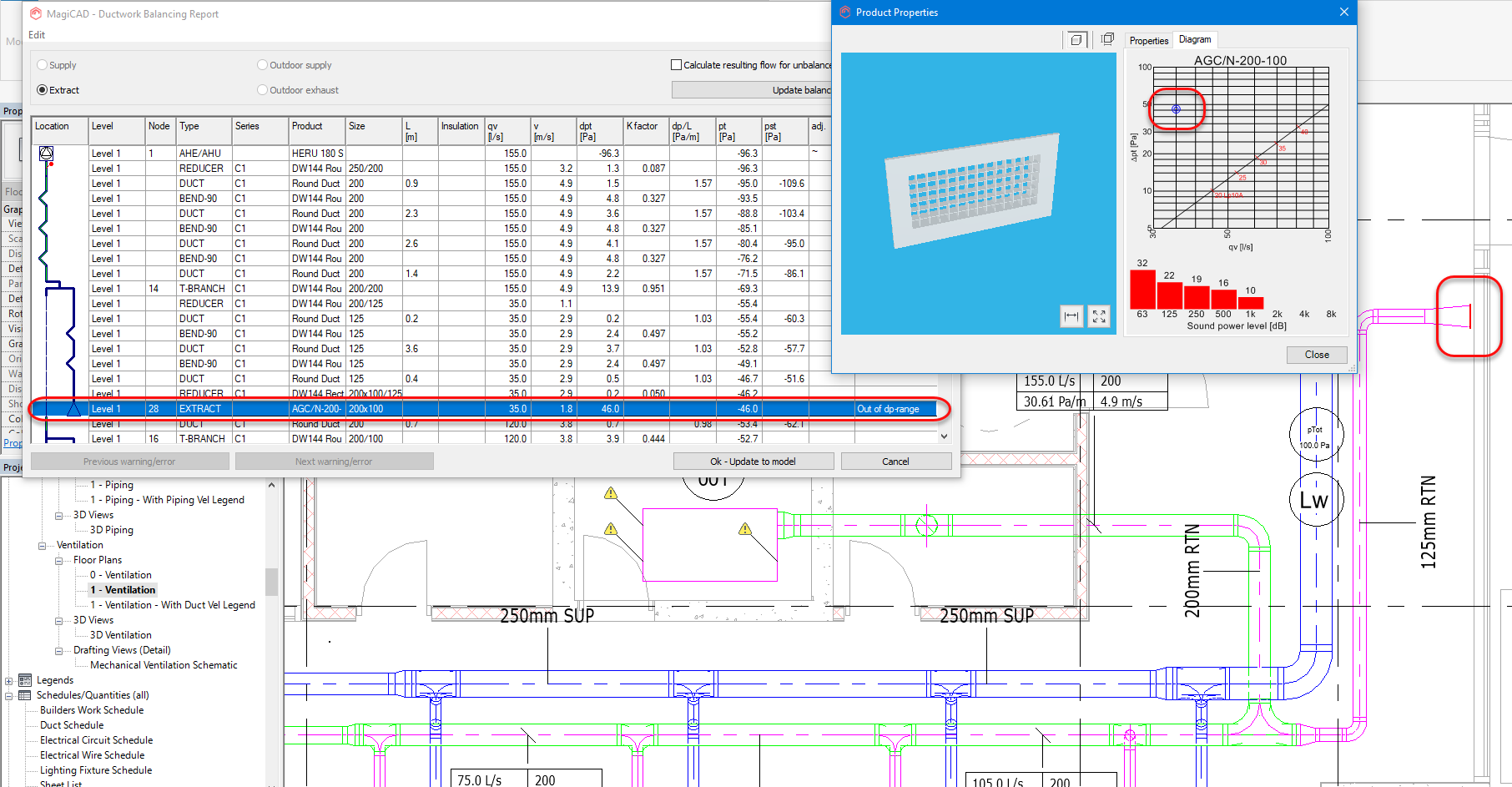Click the Legends icon in the project browser

coord(25,680)
